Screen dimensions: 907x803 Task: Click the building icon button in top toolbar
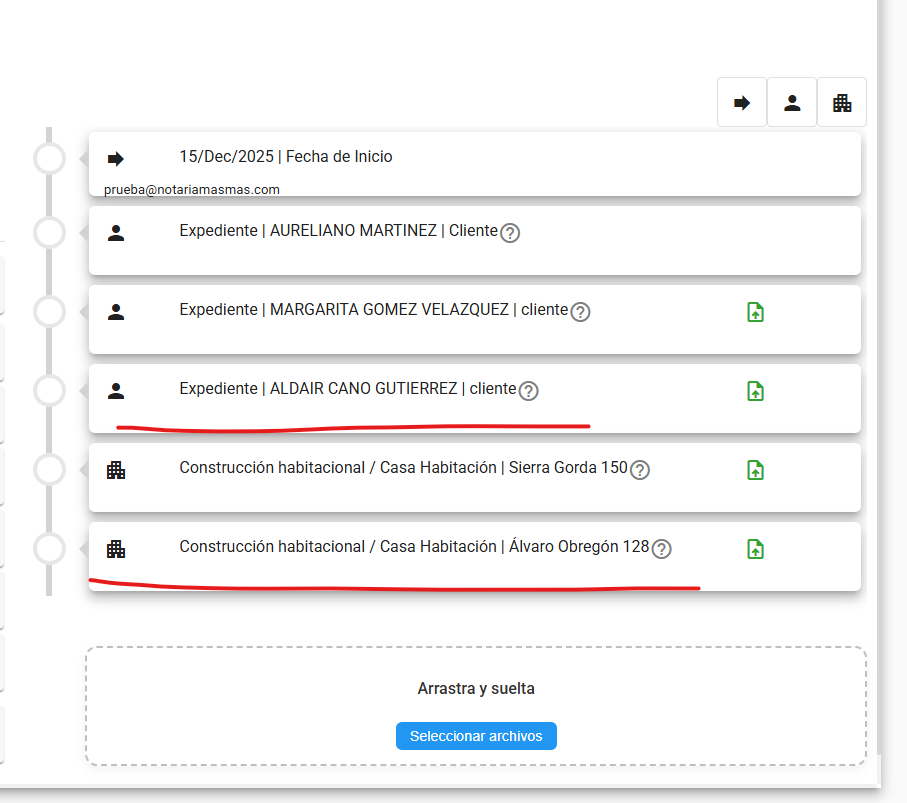(842, 102)
